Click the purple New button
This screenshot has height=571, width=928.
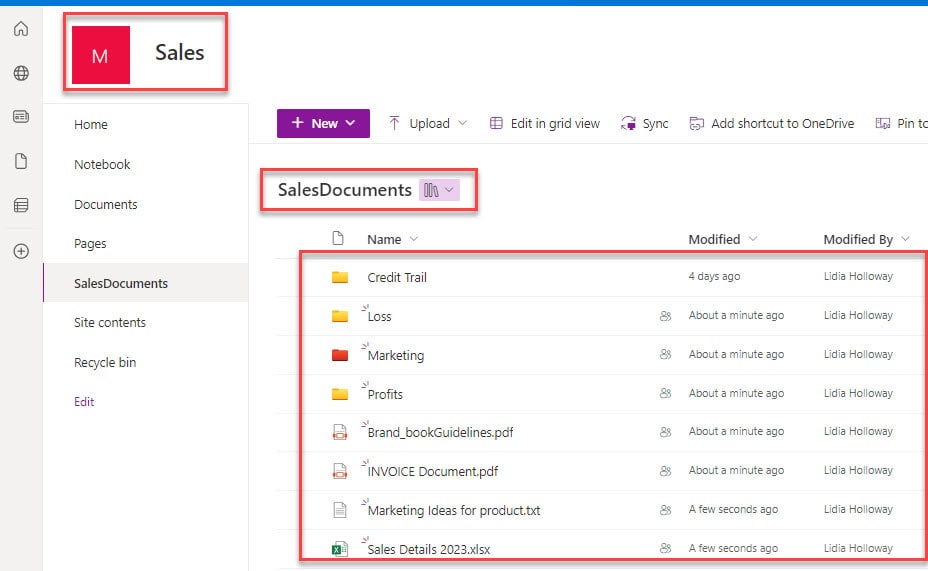[x=323, y=123]
